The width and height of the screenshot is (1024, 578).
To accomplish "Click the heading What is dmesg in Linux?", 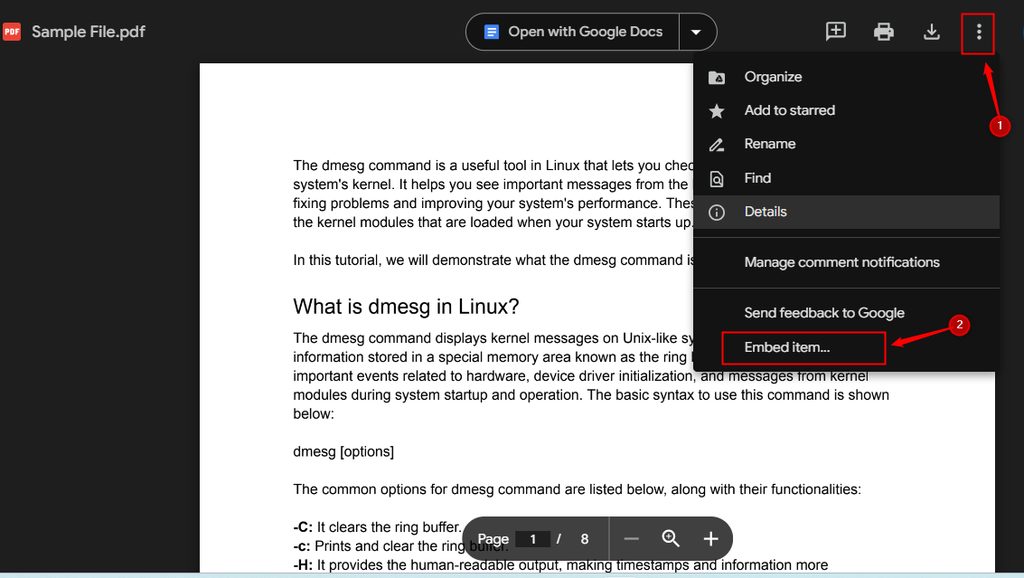I will (406, 306).
